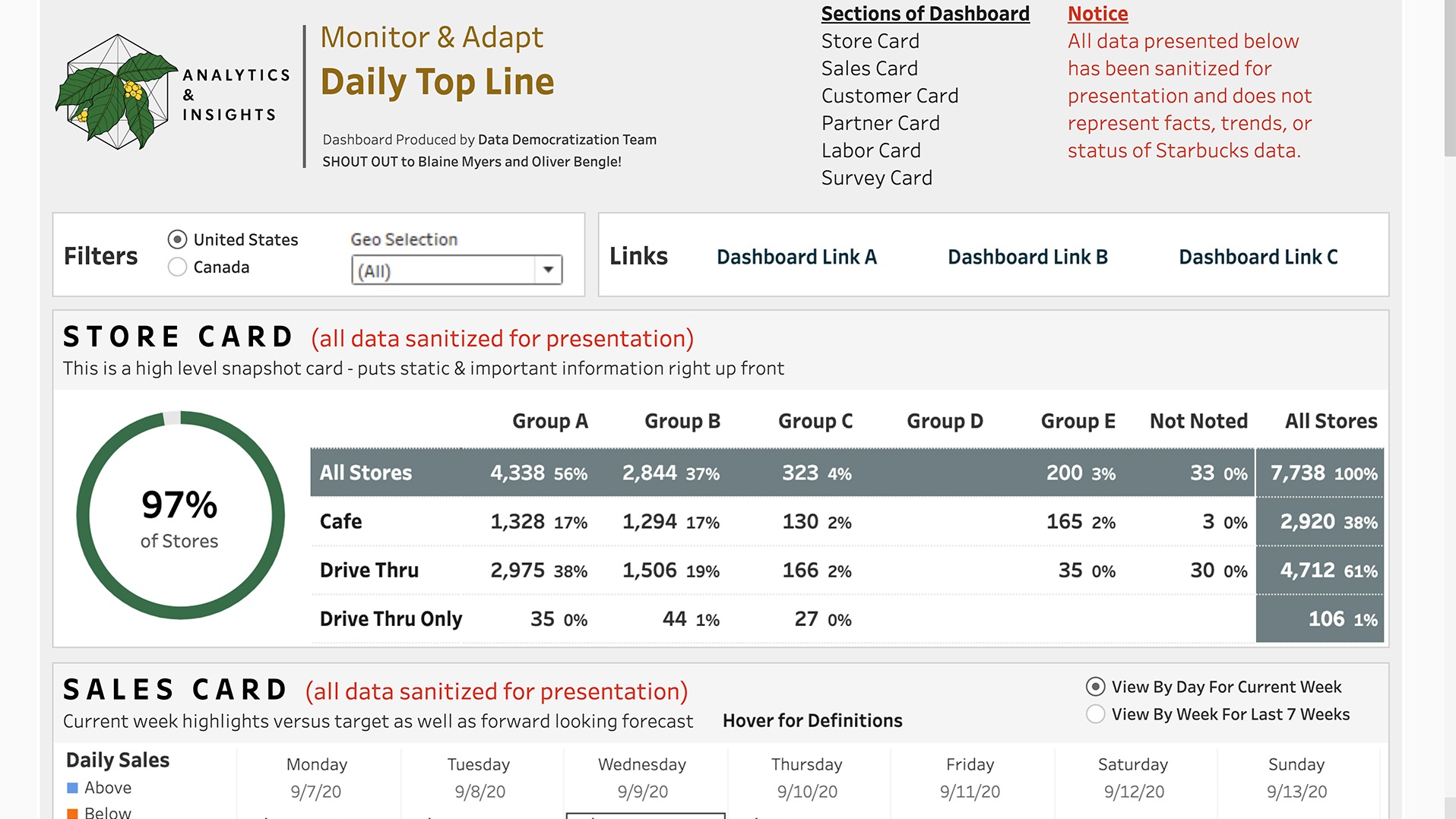Viewport: 1456px width, 819px height.
Task: Click Hover for Definitions text
Action: 812,720
